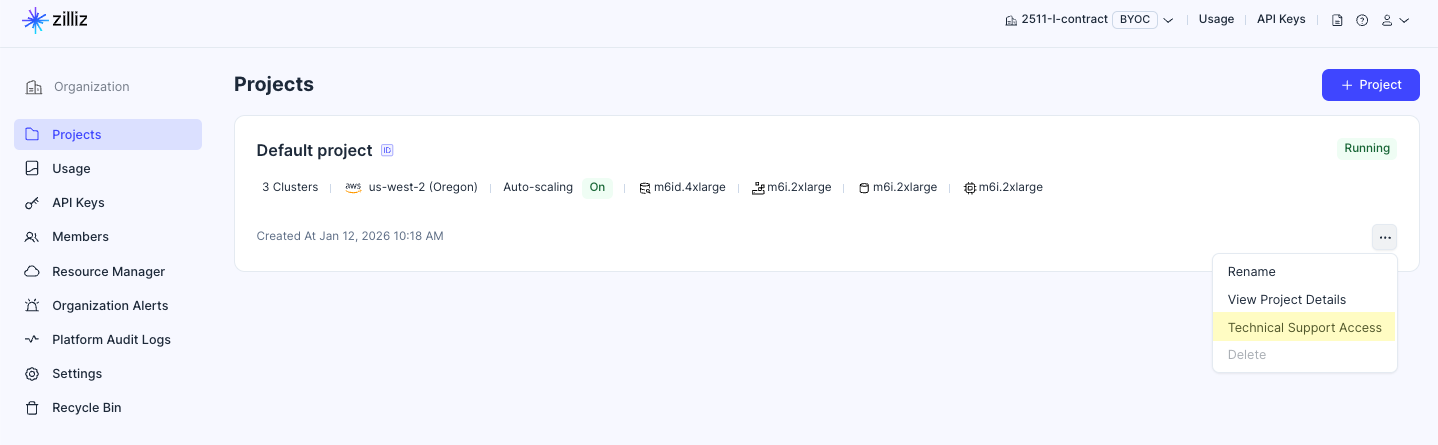Select View Project Details option
This screenshot has width=1438, height=445.
click(1286, 300)
